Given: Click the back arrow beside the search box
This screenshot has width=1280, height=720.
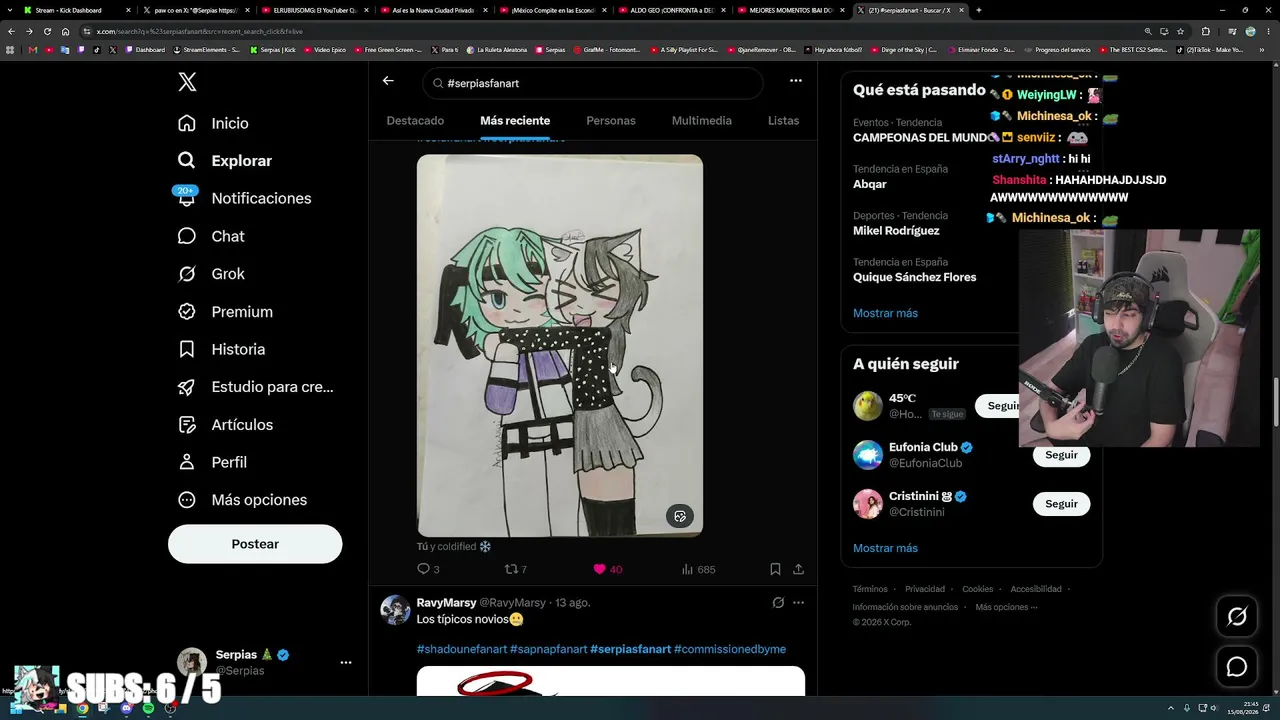Looking at the screenshot, I should pyautogui.click(x=388, y=81).
